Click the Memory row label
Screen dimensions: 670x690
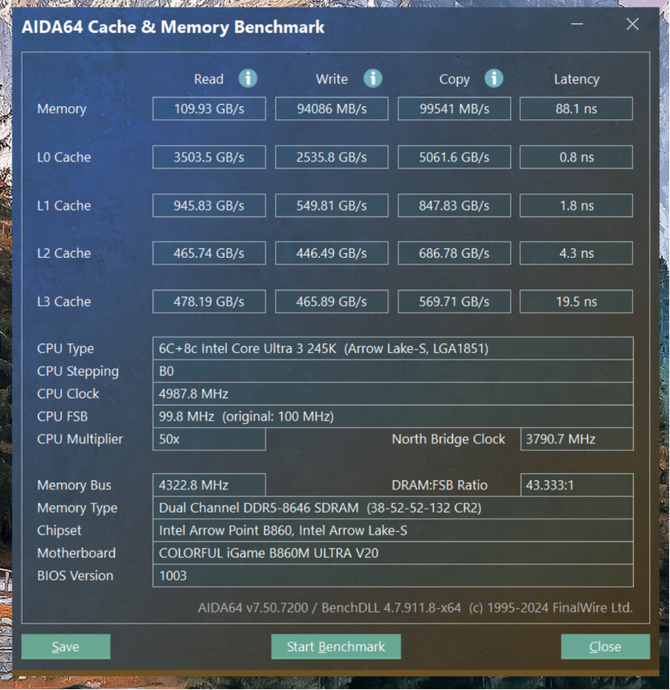pyautogui.click(x=62, y=109)
